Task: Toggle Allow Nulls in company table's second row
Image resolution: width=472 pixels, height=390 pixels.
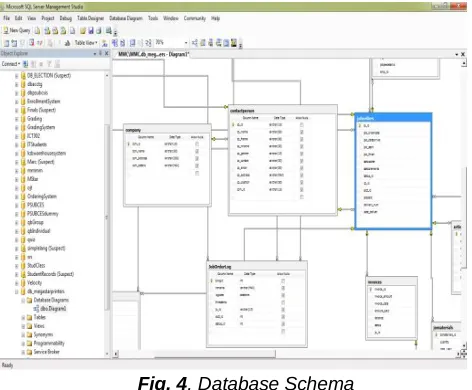Action: point(197,151)
